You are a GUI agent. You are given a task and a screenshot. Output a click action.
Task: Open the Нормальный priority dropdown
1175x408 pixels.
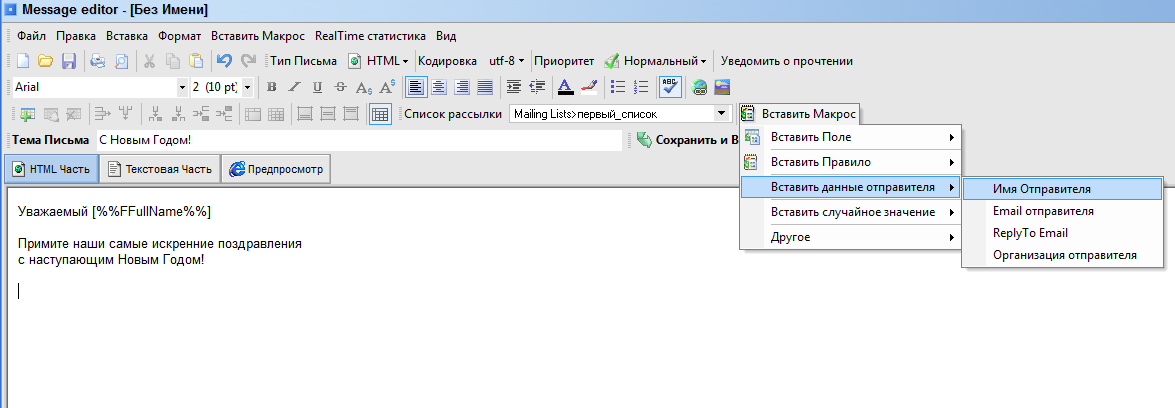[x=656, y=61]
